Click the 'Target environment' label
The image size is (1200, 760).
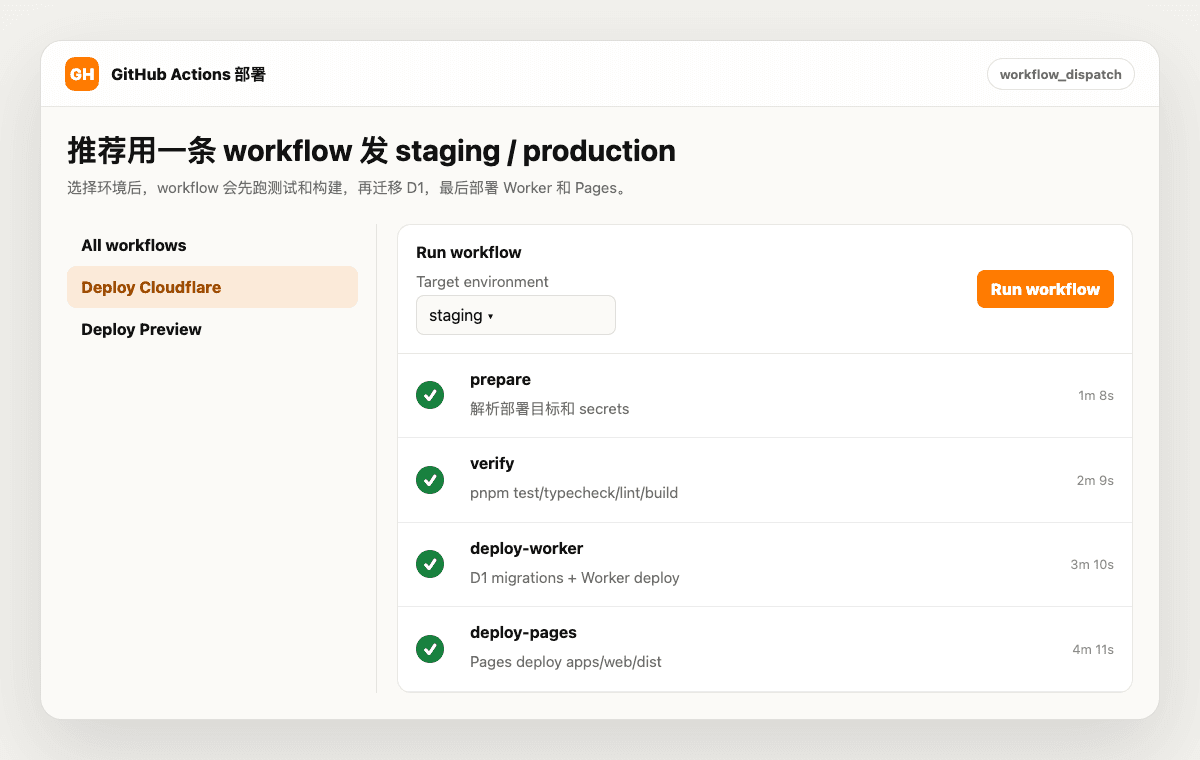point(482,282)
